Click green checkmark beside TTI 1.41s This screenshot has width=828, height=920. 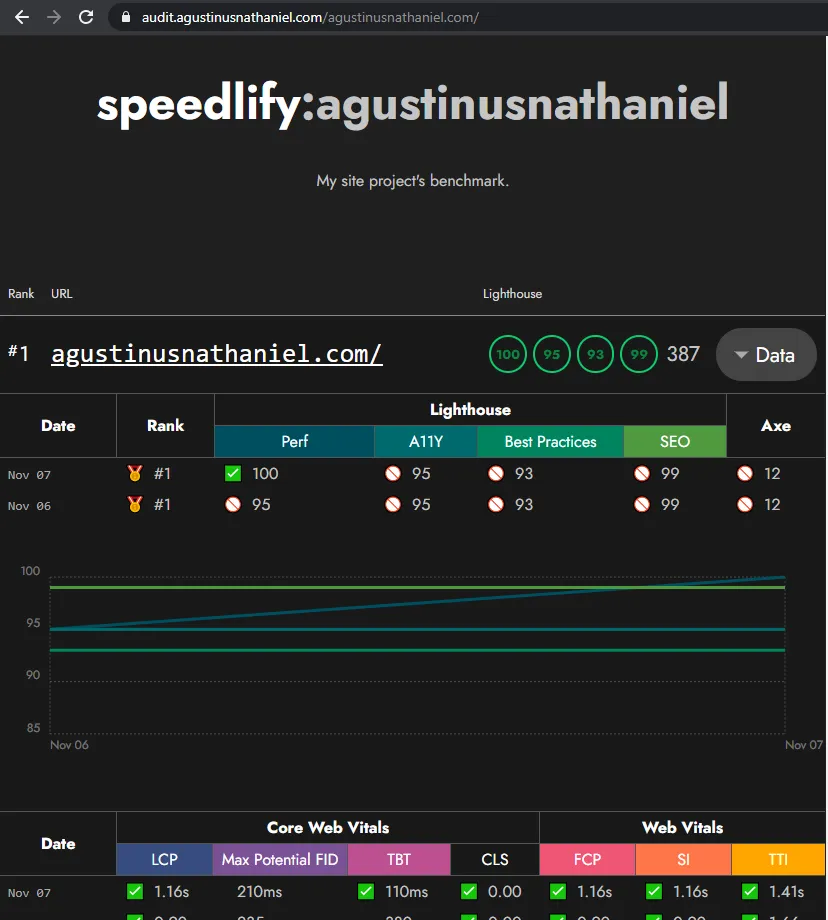pyautogui.click(x=749, y=891)
